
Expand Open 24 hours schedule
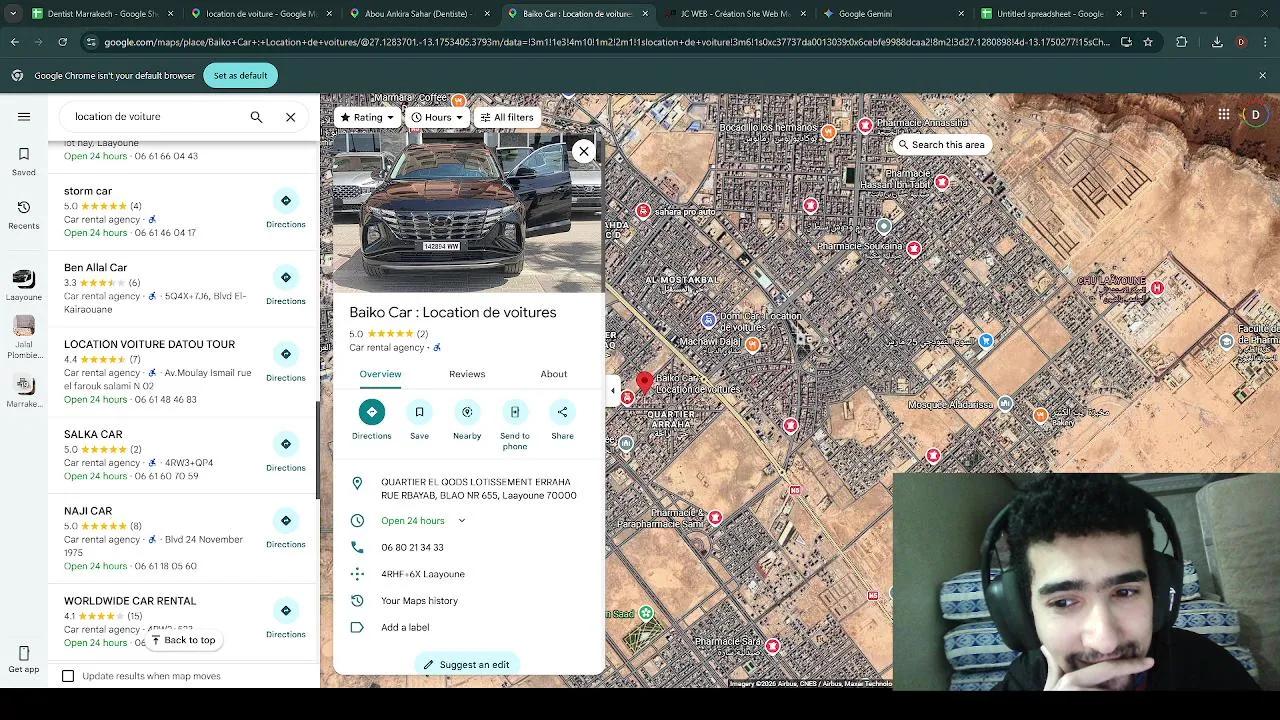(x=461, y=521)
